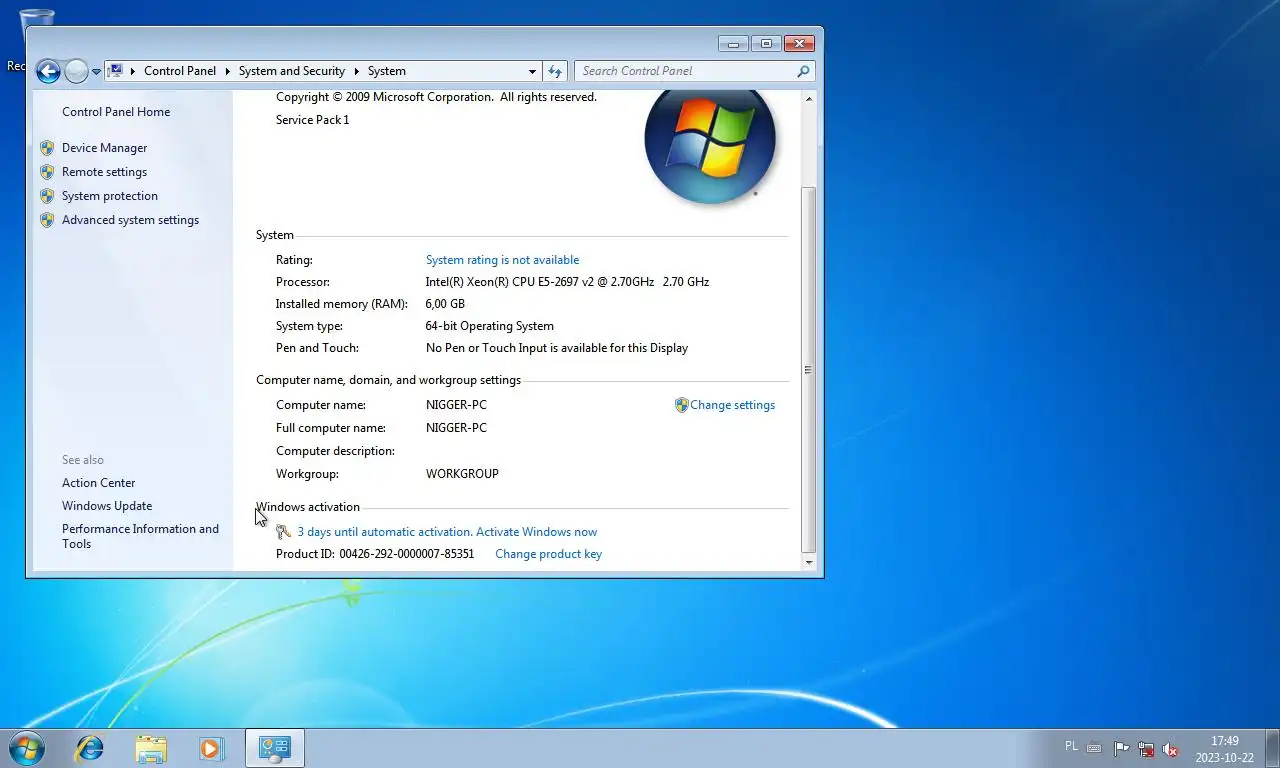Select the '6,00 GB' memory value
Viewport: 1280px width, 768px height.
coord(445,304)
